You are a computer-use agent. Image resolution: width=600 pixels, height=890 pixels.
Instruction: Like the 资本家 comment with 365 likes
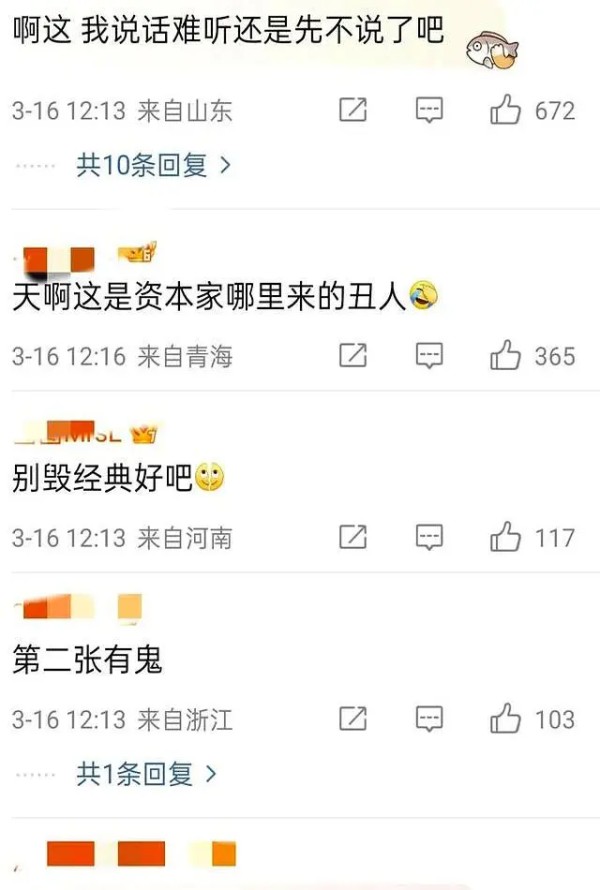pyautogui.click(x=505, y=355)
